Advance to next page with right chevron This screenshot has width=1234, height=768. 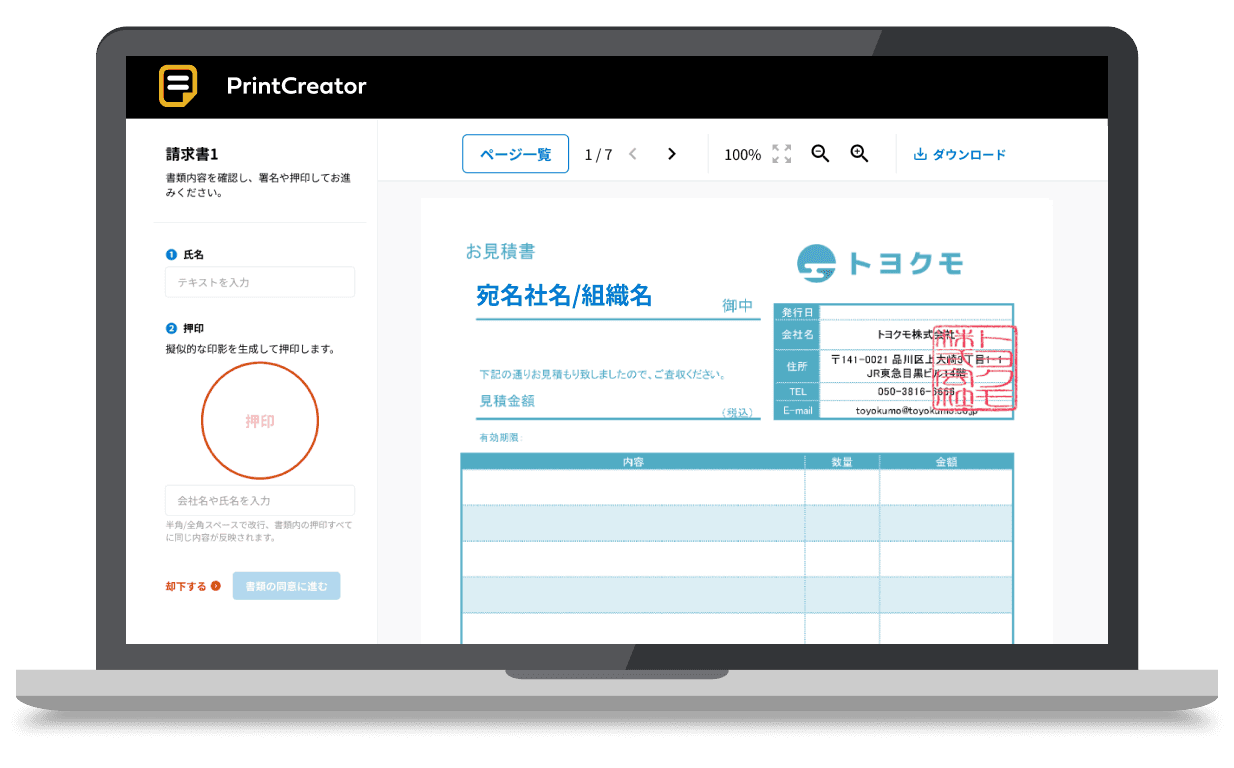pyautogui.click(x=672, y=154)
